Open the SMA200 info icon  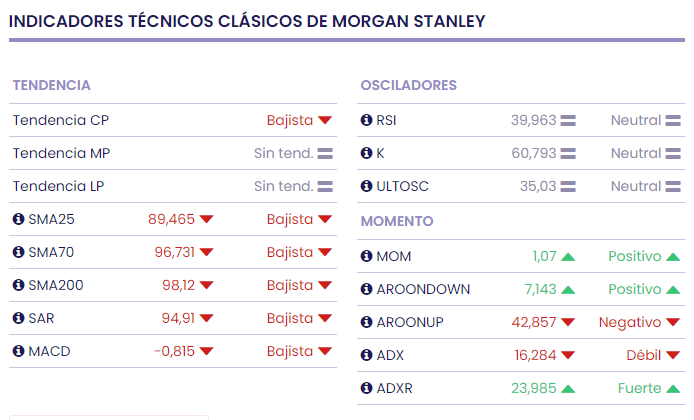click(x=19, y=286)
